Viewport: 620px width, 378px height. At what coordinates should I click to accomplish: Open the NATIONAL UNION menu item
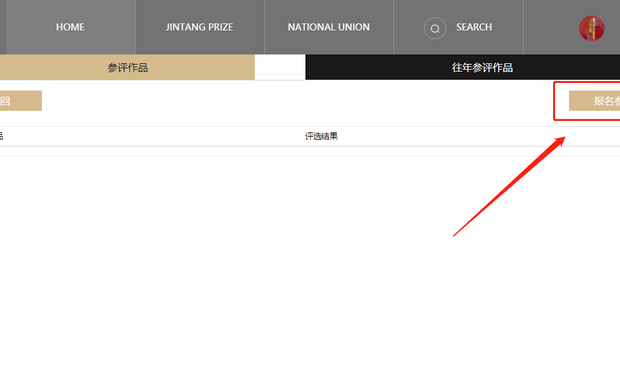coord(329,27)
